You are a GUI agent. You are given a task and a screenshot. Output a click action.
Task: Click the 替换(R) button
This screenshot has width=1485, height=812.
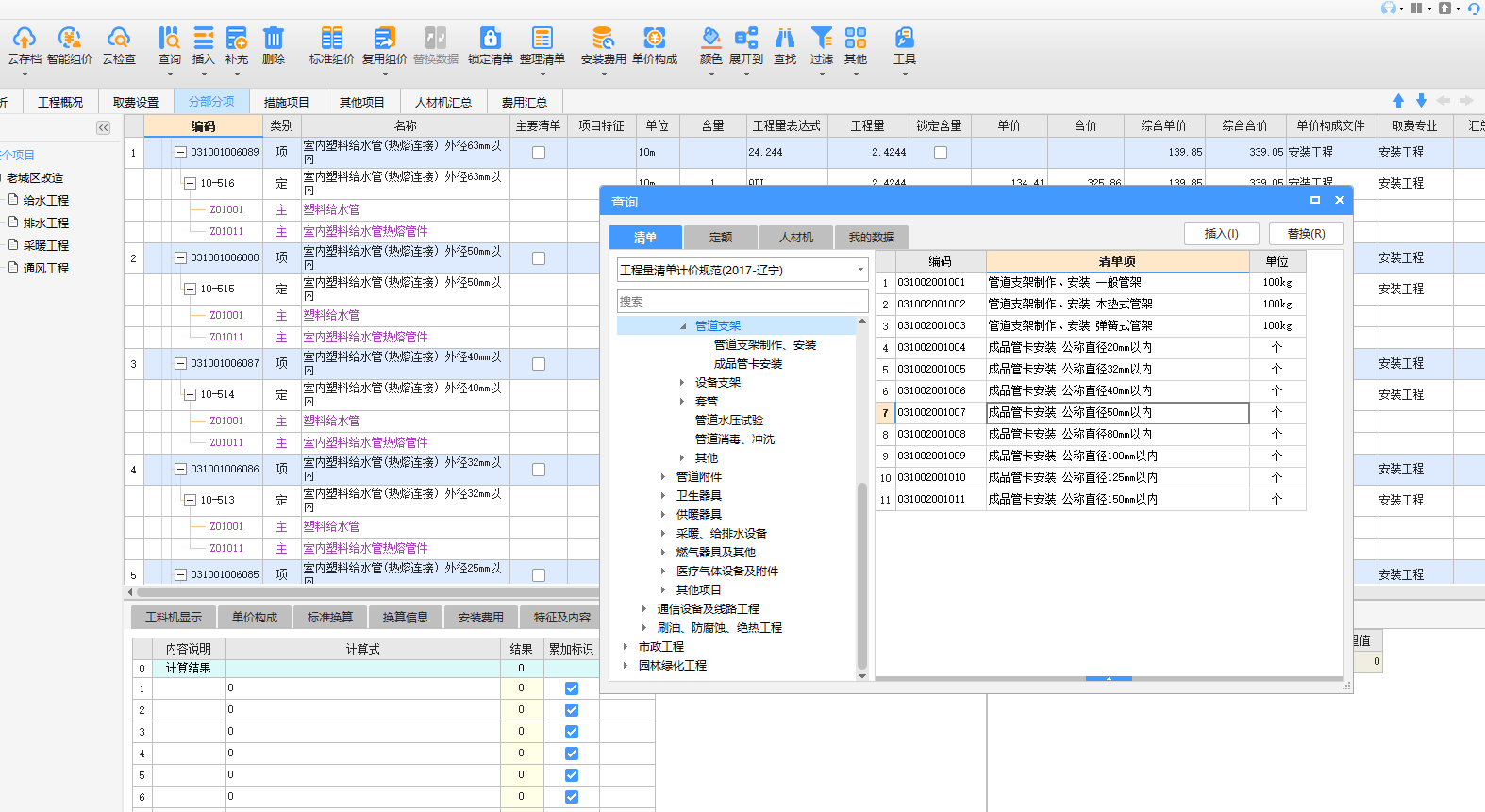[1307, 233]
